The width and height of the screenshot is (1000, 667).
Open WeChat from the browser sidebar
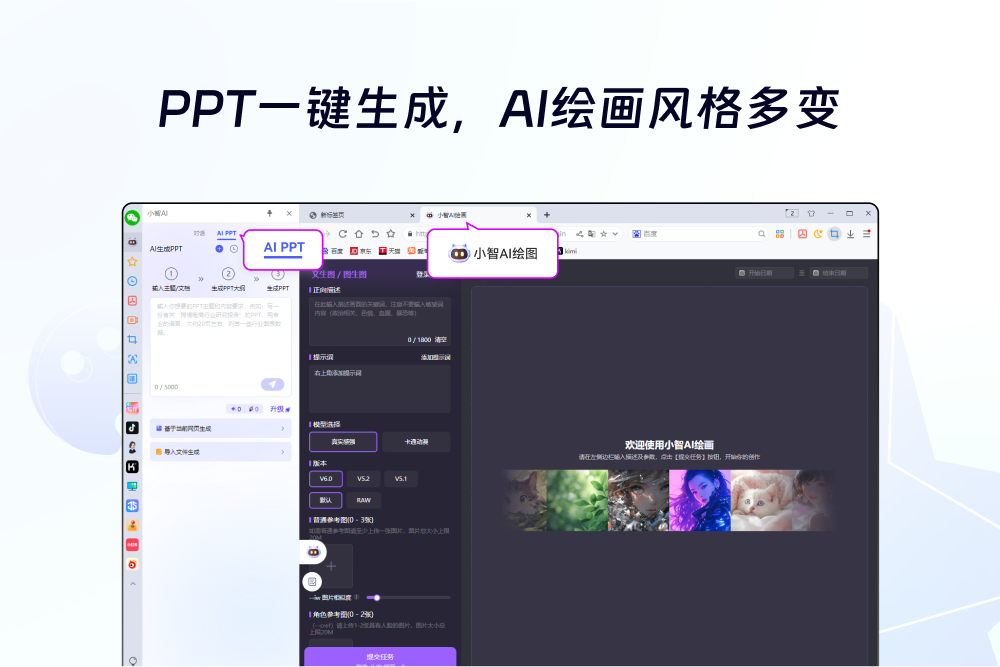tap(132, 218)
